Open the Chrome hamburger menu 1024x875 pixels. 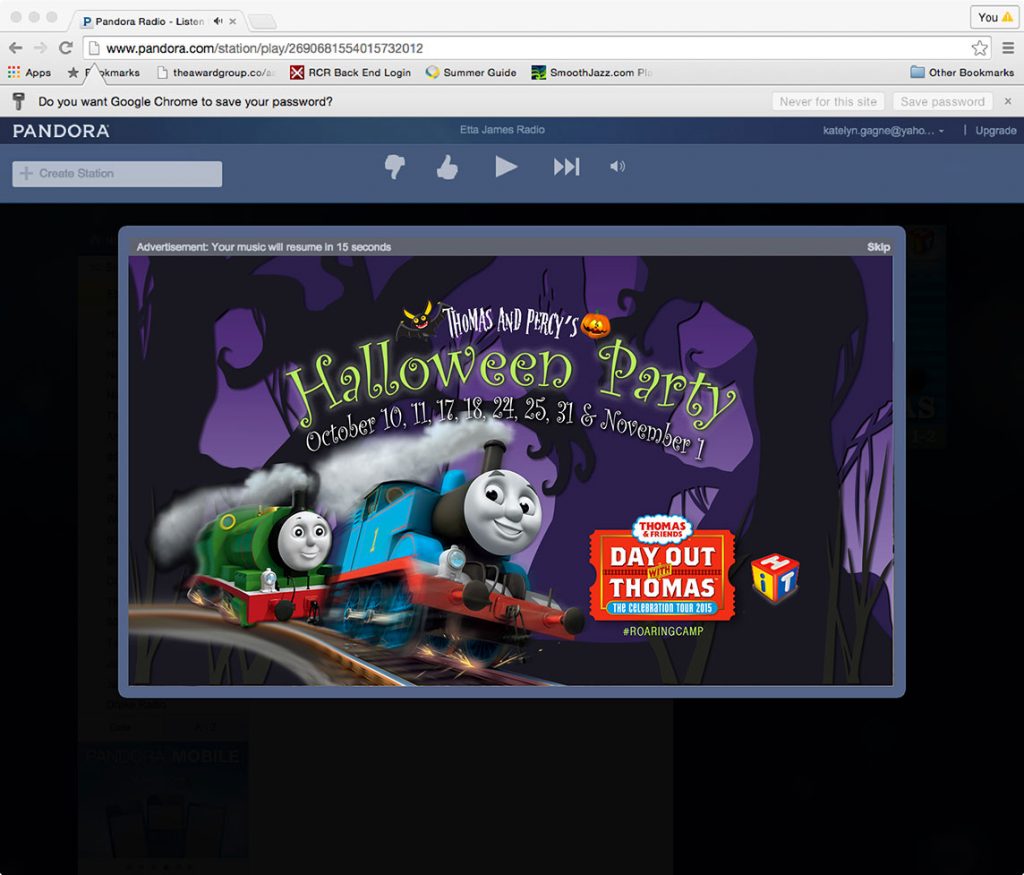(1007, 48)
